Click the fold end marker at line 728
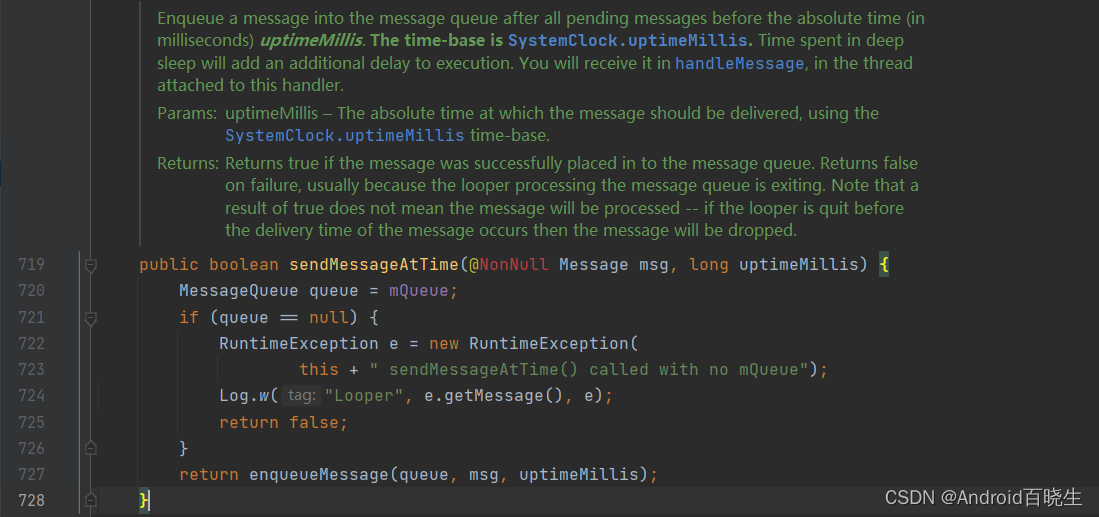 click(x=90, y=499)
